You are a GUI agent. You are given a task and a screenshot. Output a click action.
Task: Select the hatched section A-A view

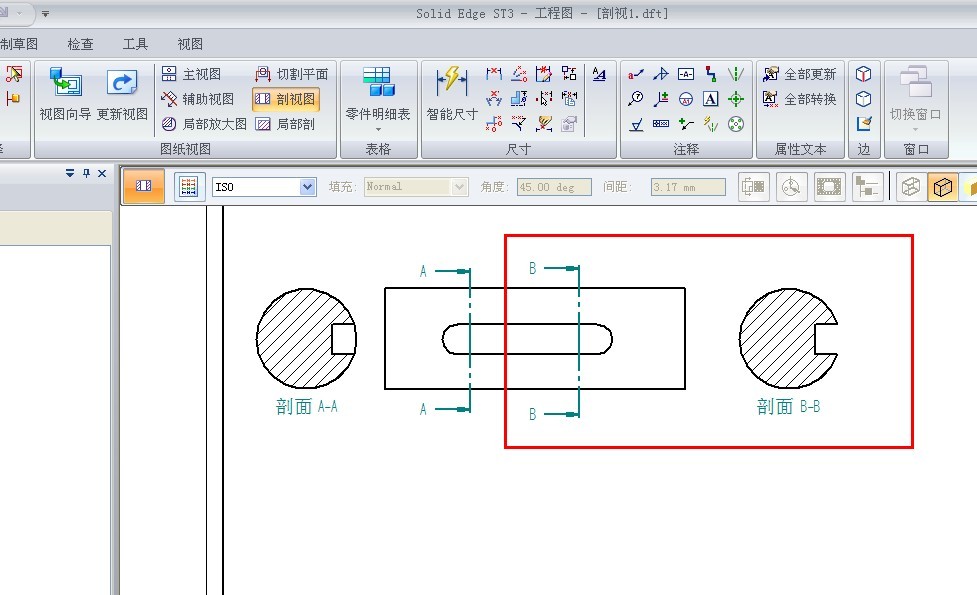point(306,338)
